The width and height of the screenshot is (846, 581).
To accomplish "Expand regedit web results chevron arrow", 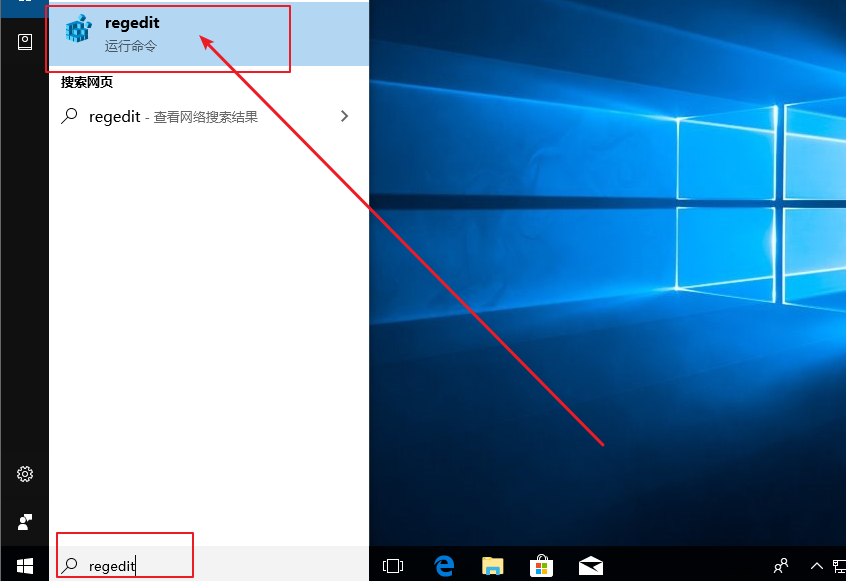I will coord(344,116).
